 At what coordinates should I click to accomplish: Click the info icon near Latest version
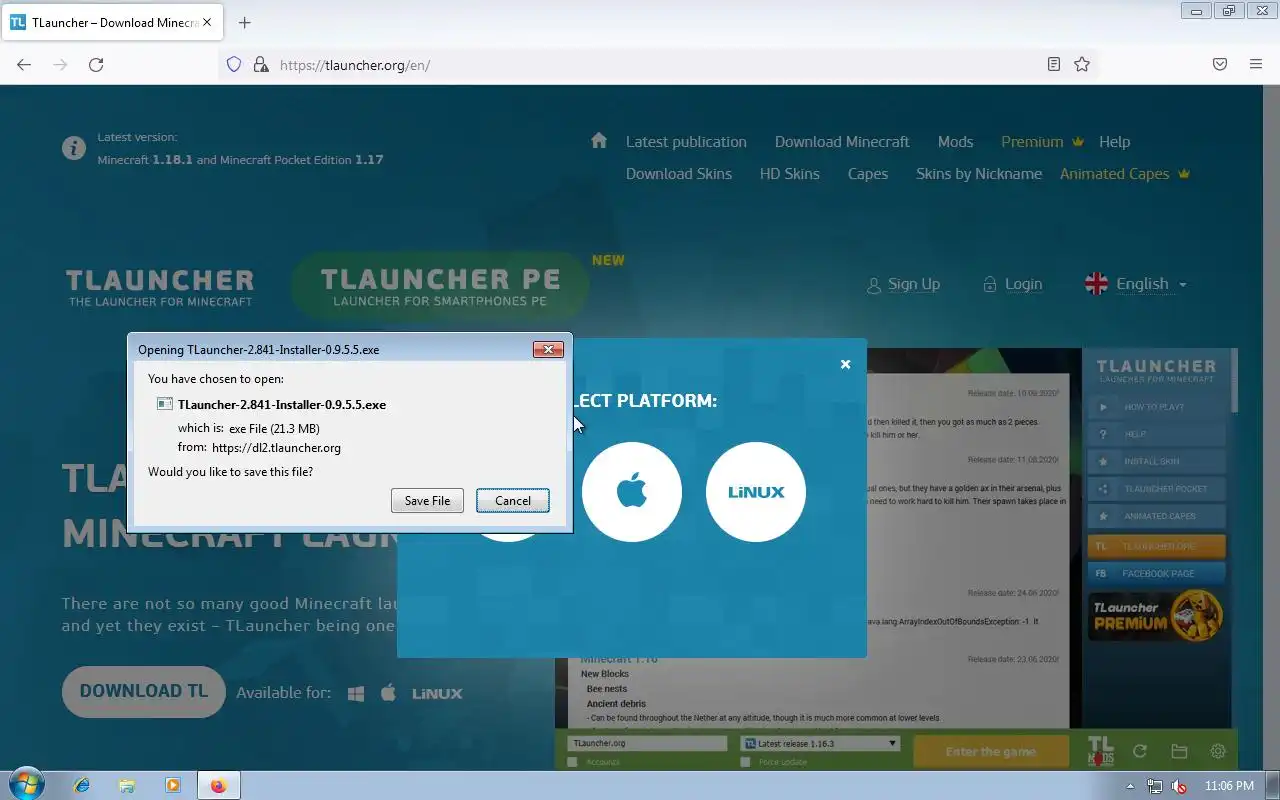point(73,148)
